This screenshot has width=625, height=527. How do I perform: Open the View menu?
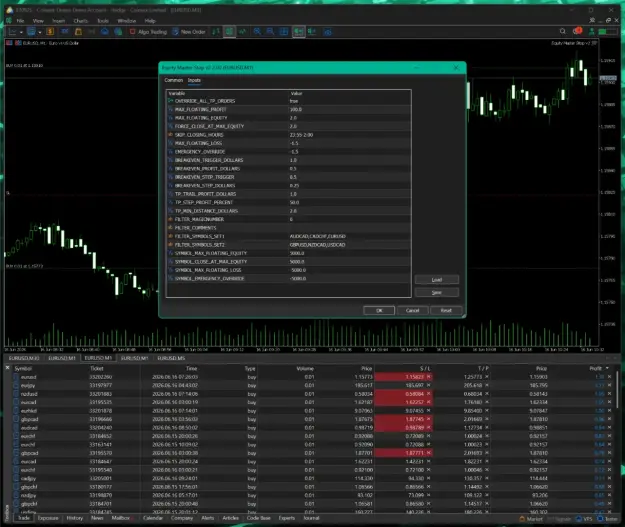[x=38, y=21]
